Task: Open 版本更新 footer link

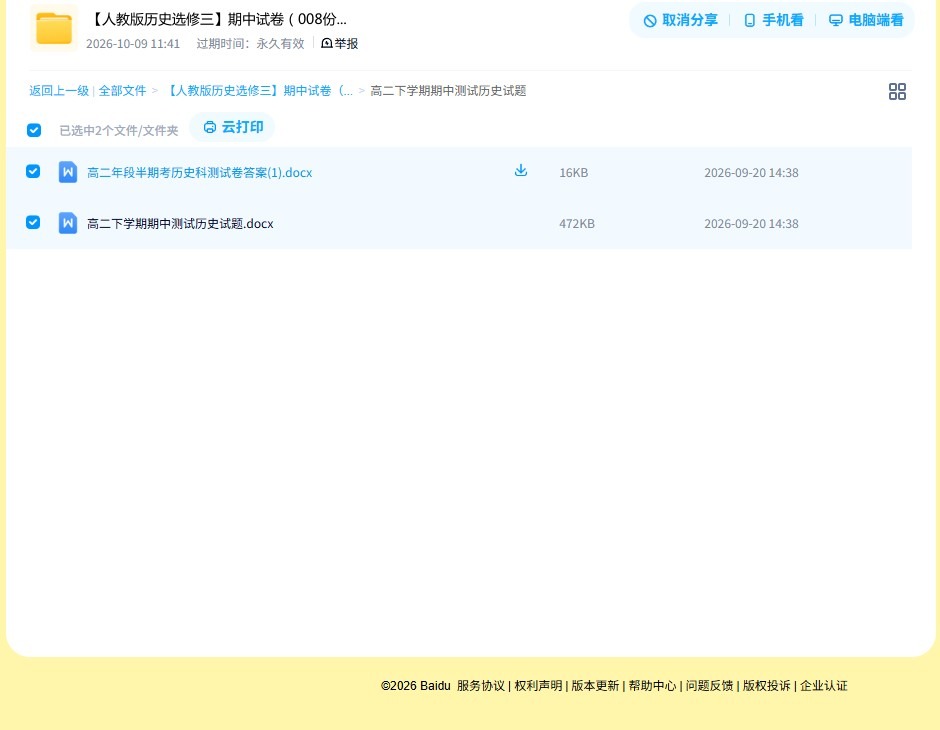Action: coord(595,686)
